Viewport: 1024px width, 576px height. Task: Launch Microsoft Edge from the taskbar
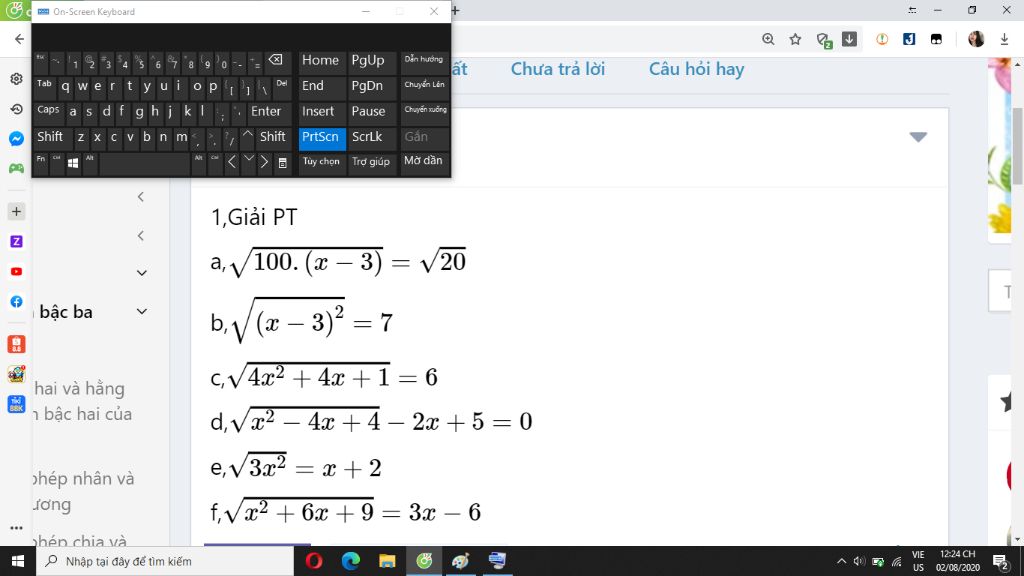click(x=351, y=561)
